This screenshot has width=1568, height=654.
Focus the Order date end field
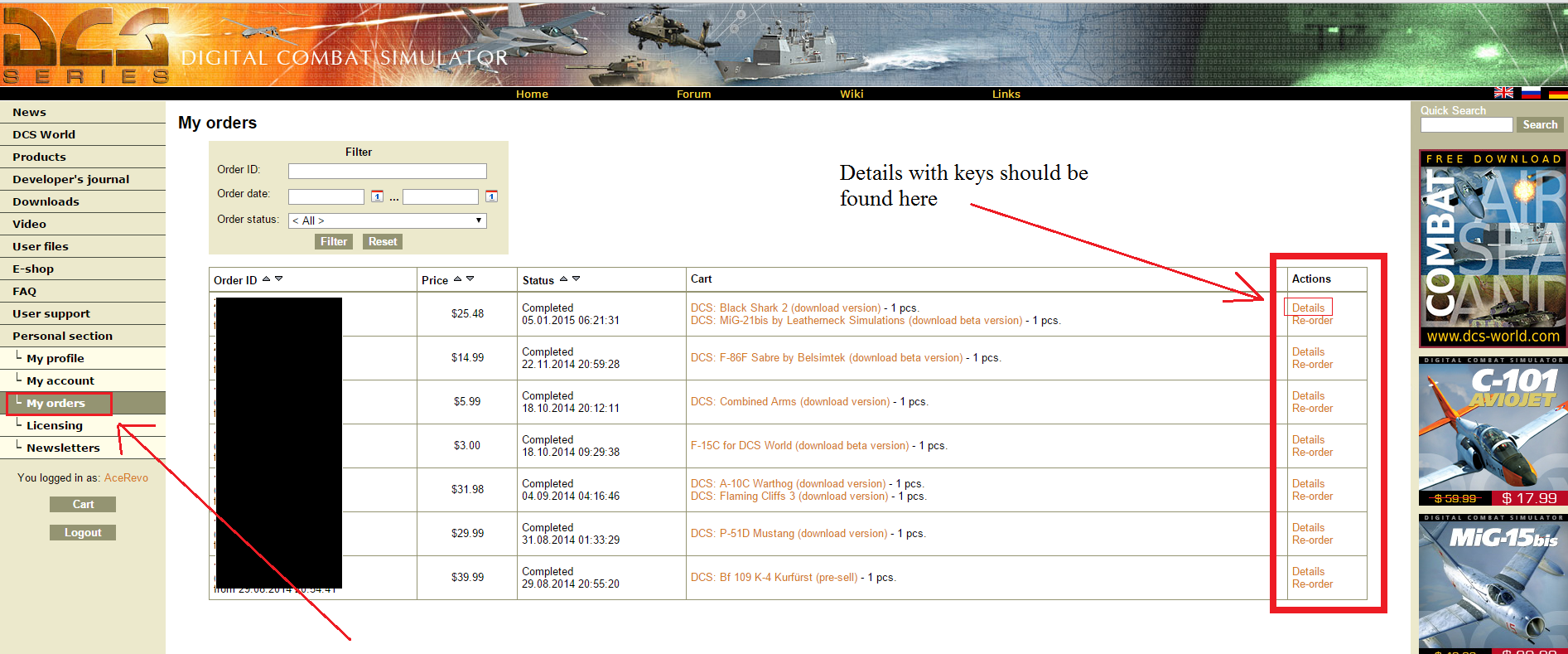(440, 196)
